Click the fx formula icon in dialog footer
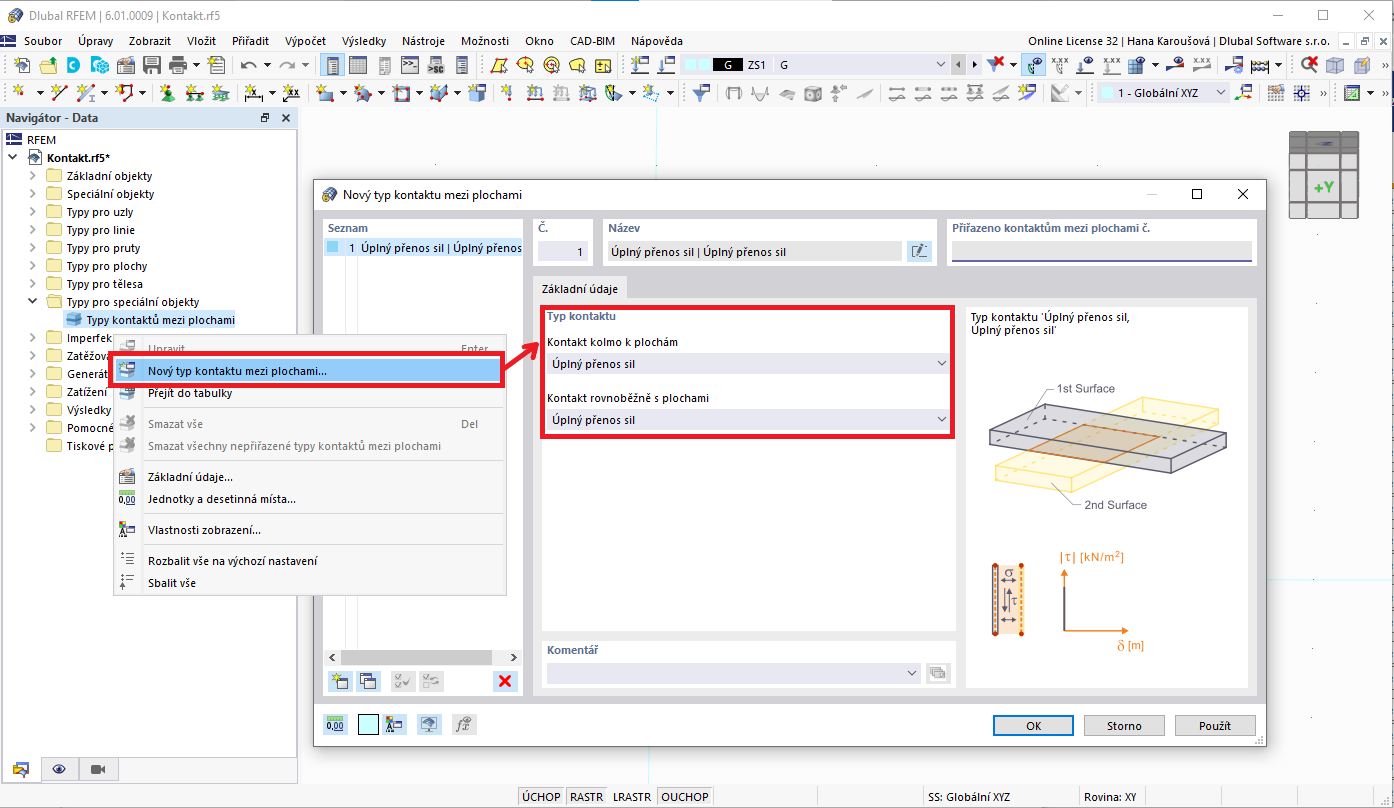This screenshot has height=808, width=1394. (462, 725)
